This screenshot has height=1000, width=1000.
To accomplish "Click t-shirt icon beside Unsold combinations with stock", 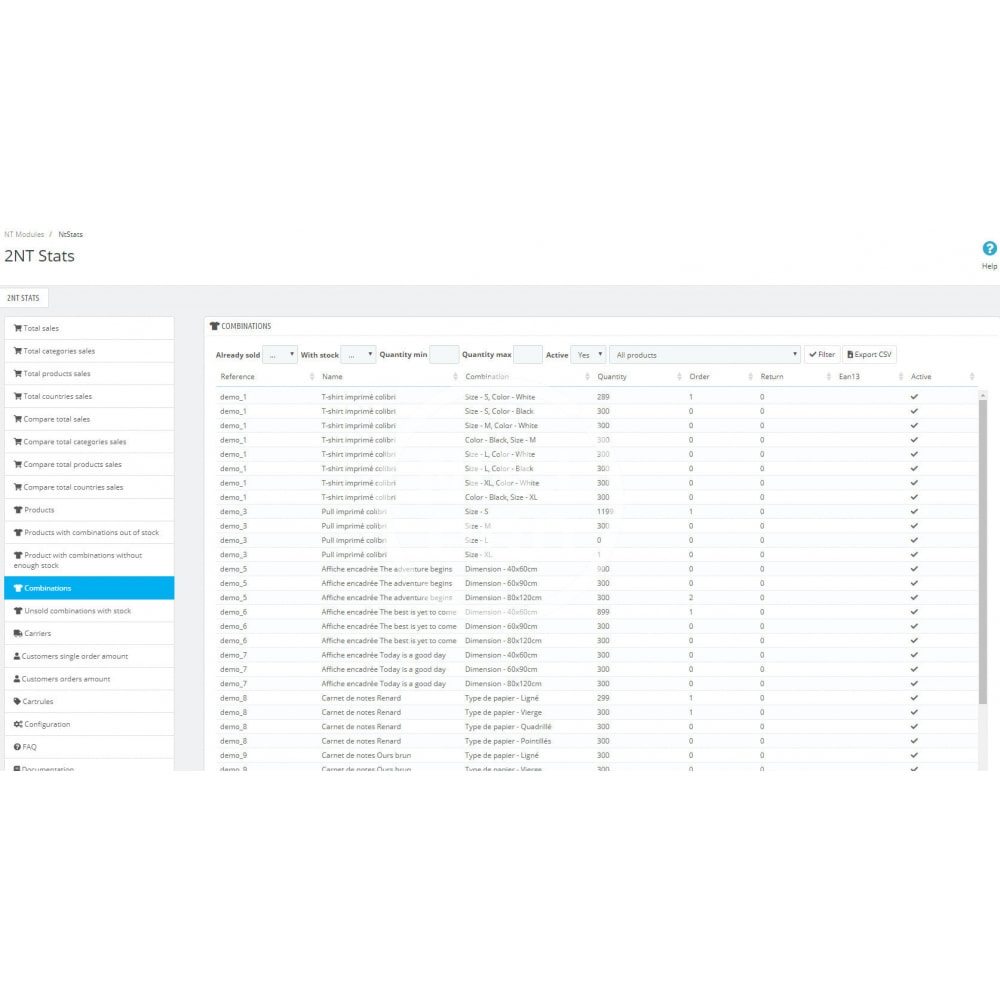I will click(x=18, y=611).
